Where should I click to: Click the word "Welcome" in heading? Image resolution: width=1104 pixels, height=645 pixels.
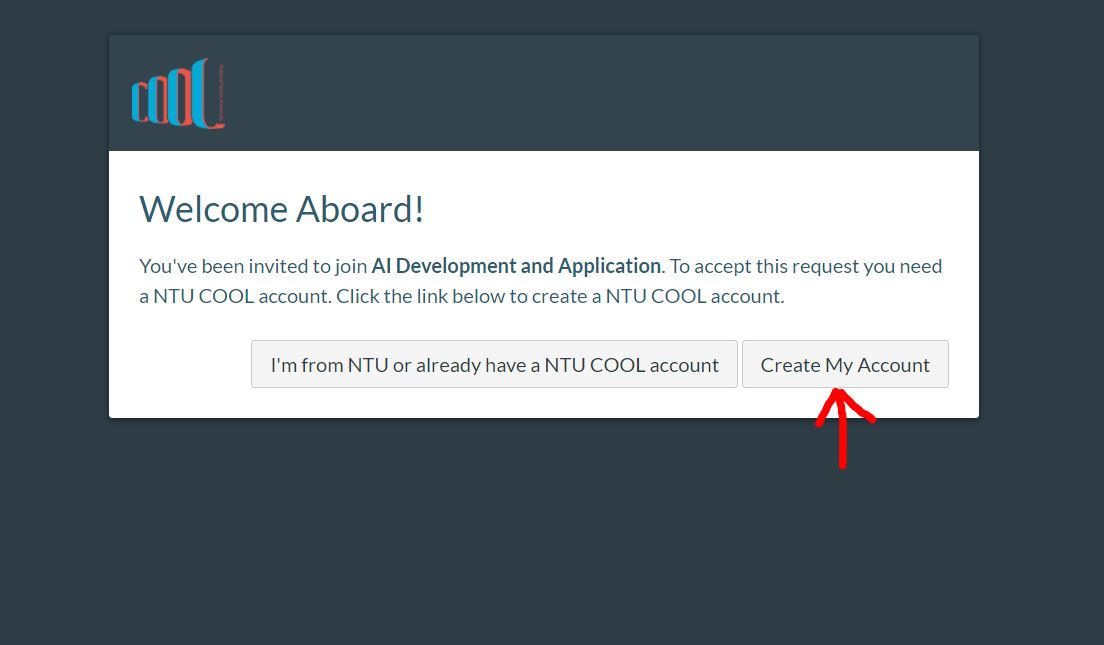(213, 209)
